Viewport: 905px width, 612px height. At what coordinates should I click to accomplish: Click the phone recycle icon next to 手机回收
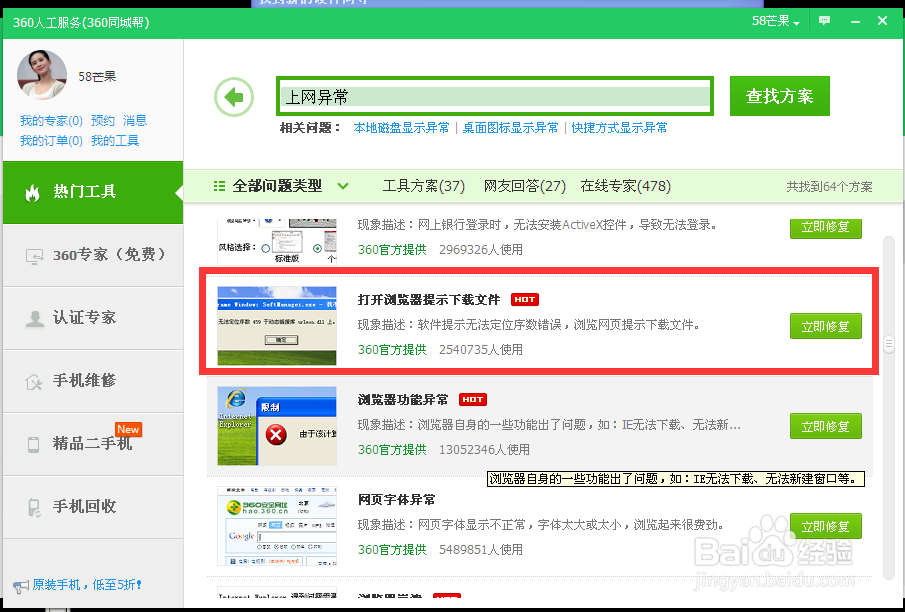(x=34, y=507)
